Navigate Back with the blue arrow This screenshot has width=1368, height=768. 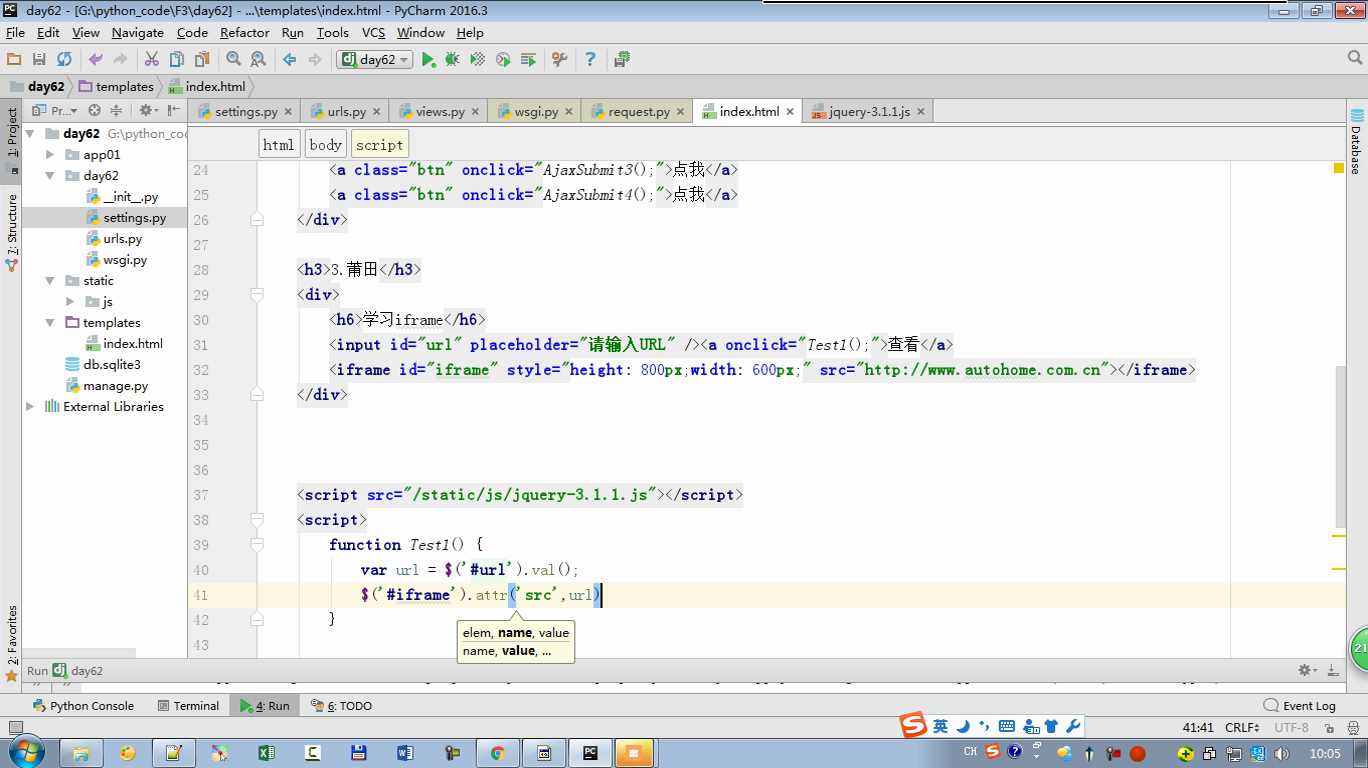pyautogui.click(x=289, y=60)
